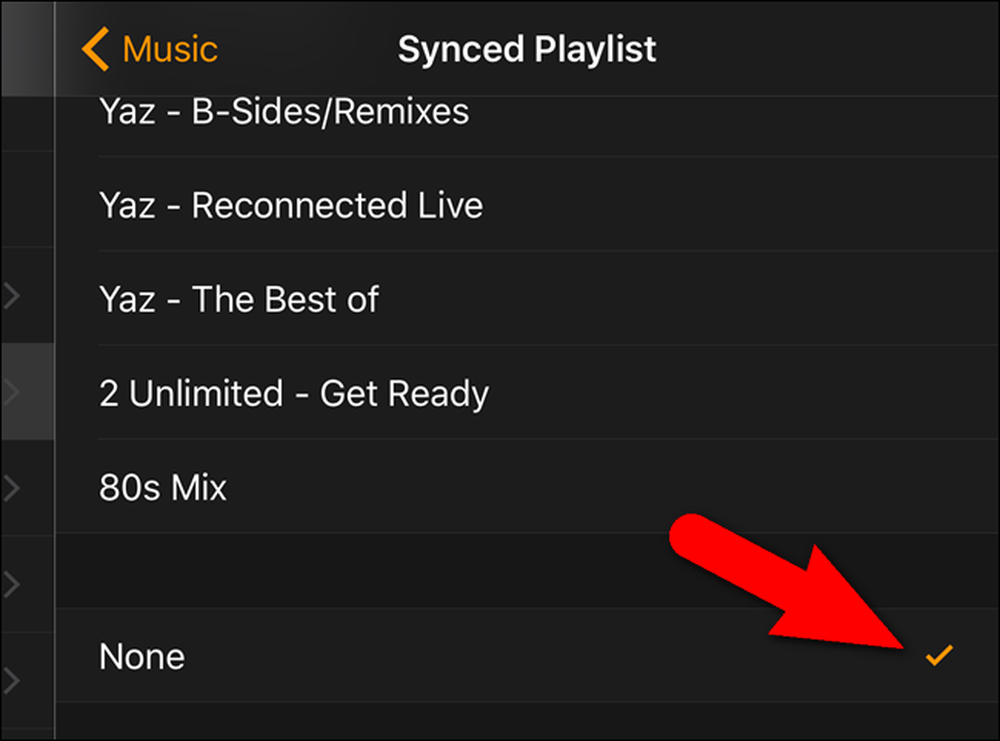Click the red arrow annotation graphic
The width and height of the screenshot is (1000, 741).
click(x=786, y=583)
